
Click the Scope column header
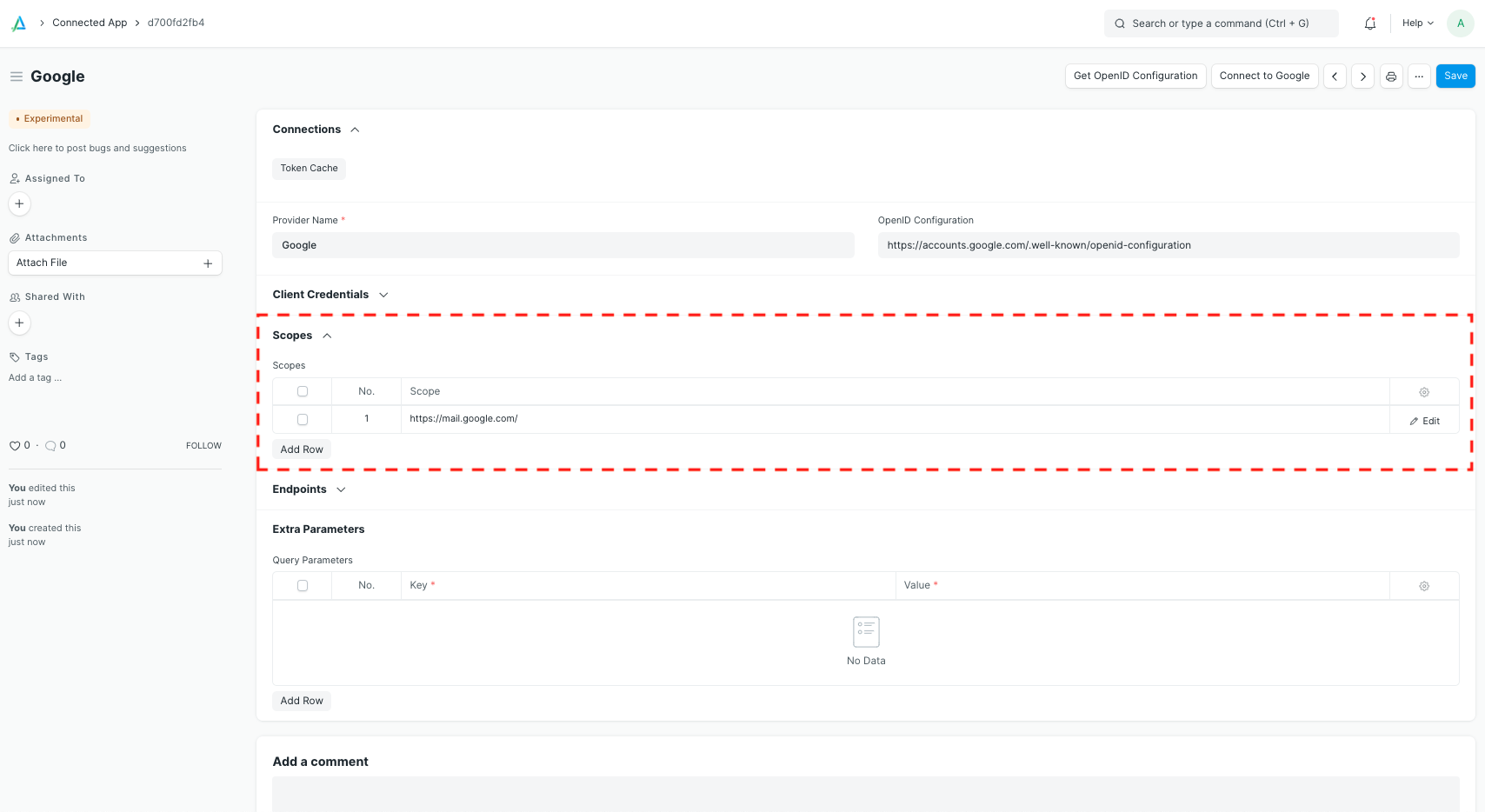(896, 392)
